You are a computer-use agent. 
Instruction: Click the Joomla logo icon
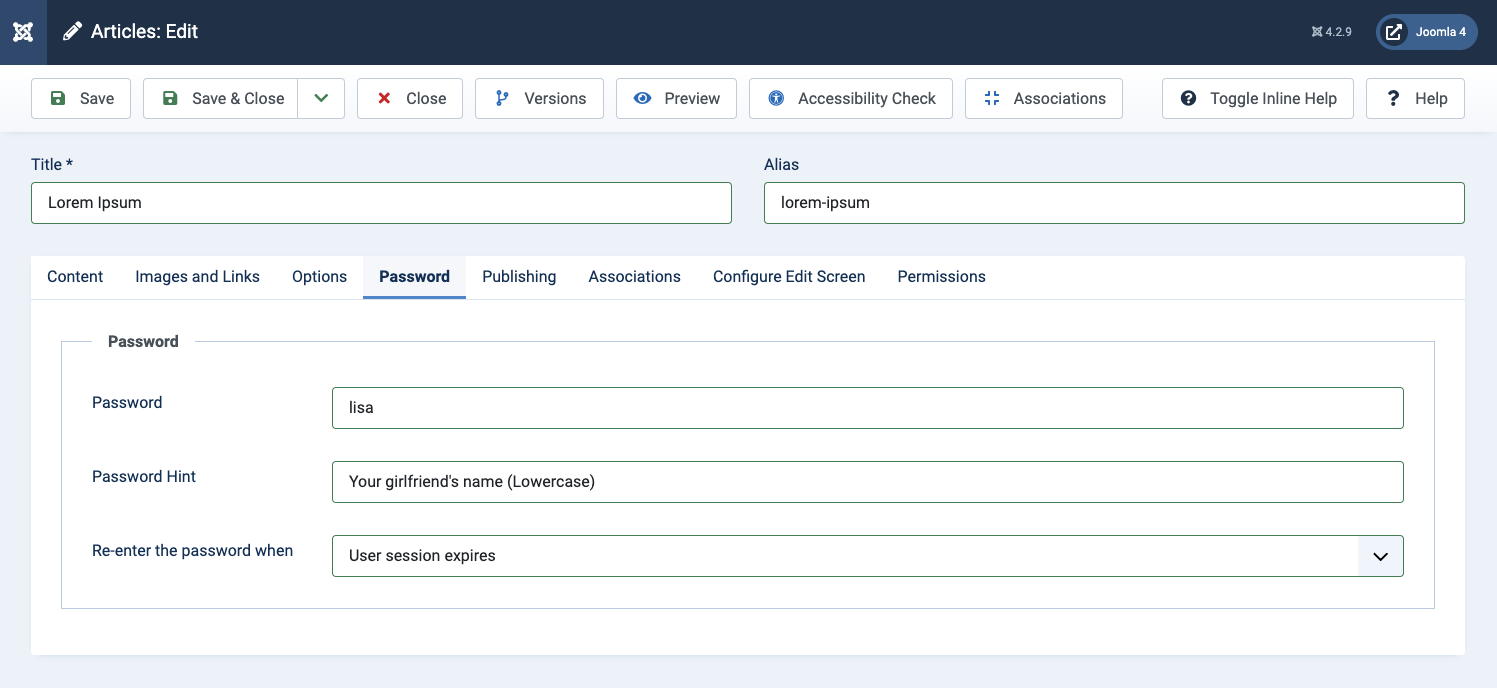23,32
